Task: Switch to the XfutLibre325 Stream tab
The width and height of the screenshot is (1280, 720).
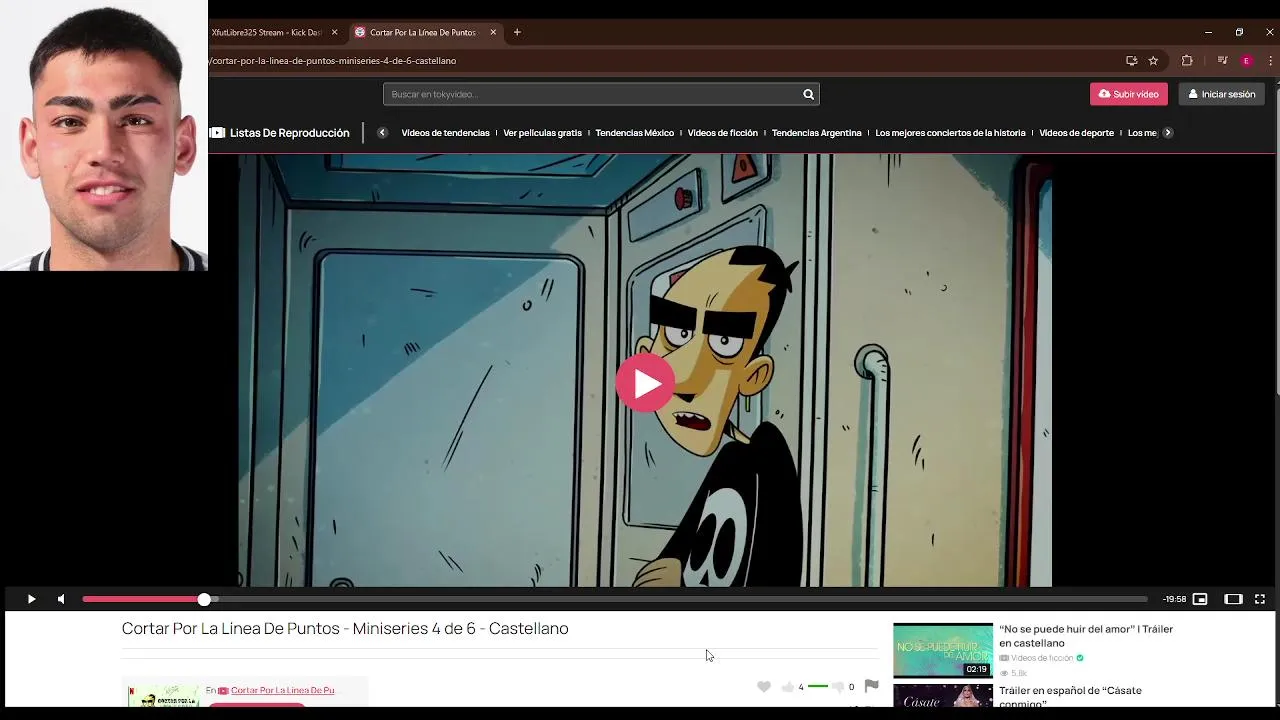Action: click(x=267, y=32)
